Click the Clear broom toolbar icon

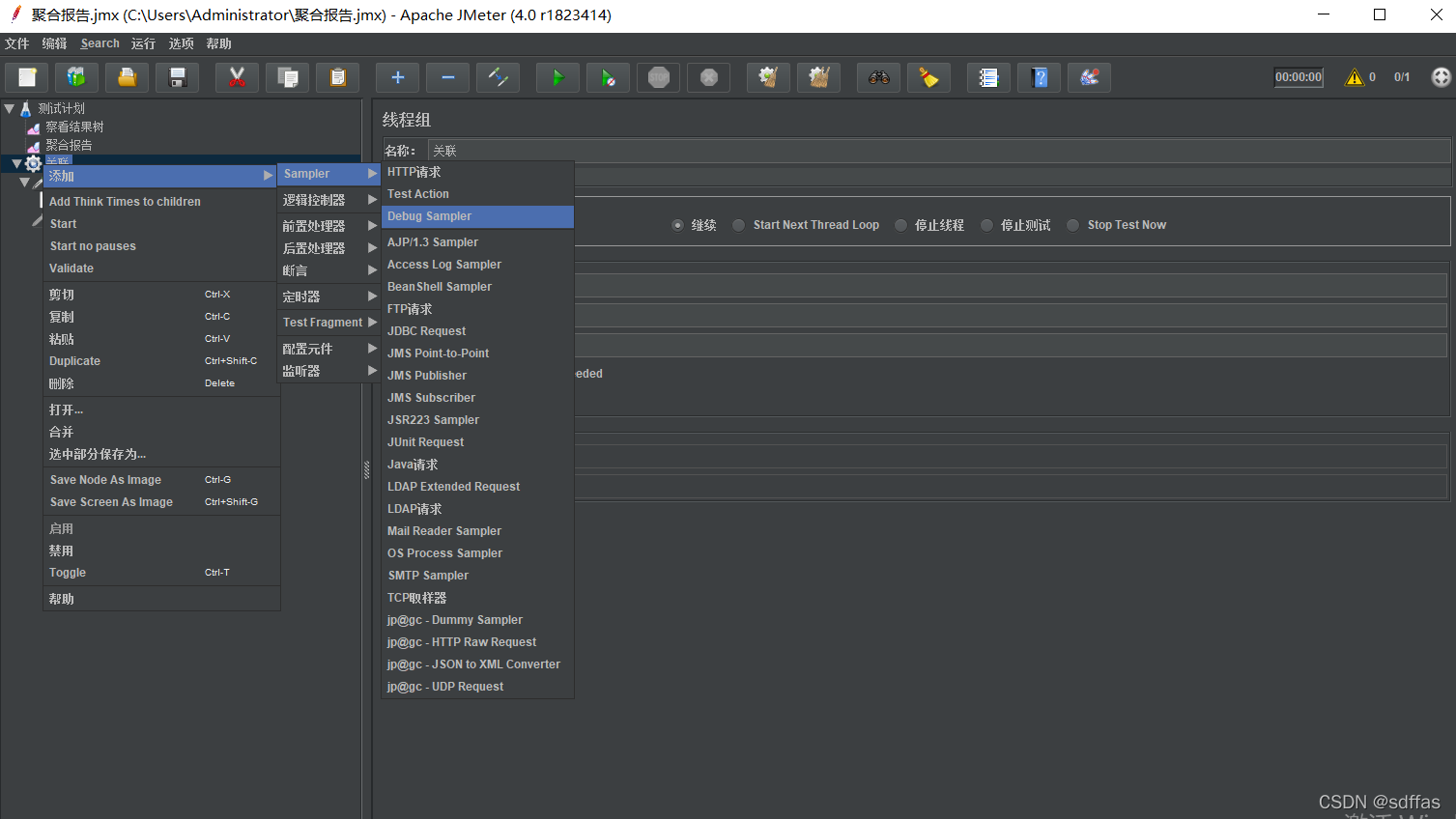click(768, 77)
